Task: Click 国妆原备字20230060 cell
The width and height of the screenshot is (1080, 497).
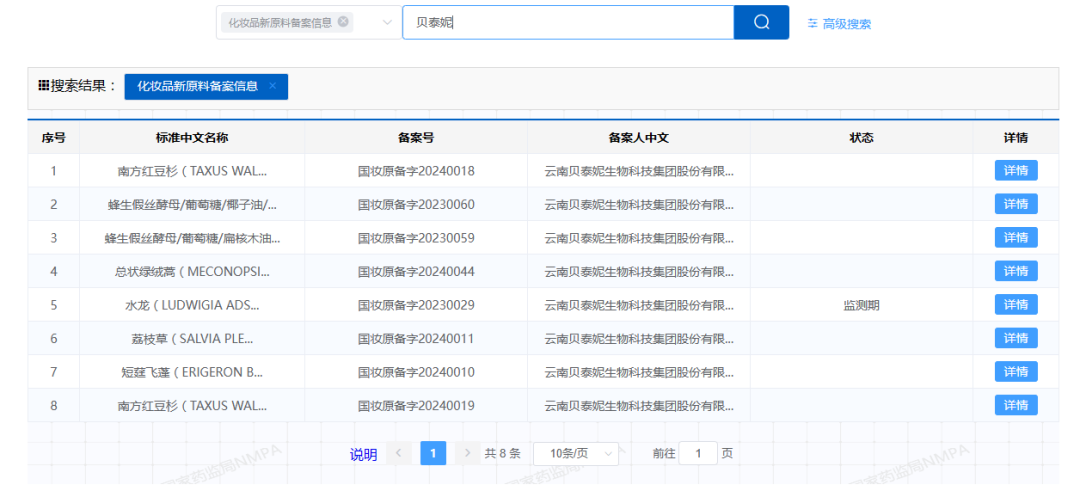Action: [x=416, y=204]
